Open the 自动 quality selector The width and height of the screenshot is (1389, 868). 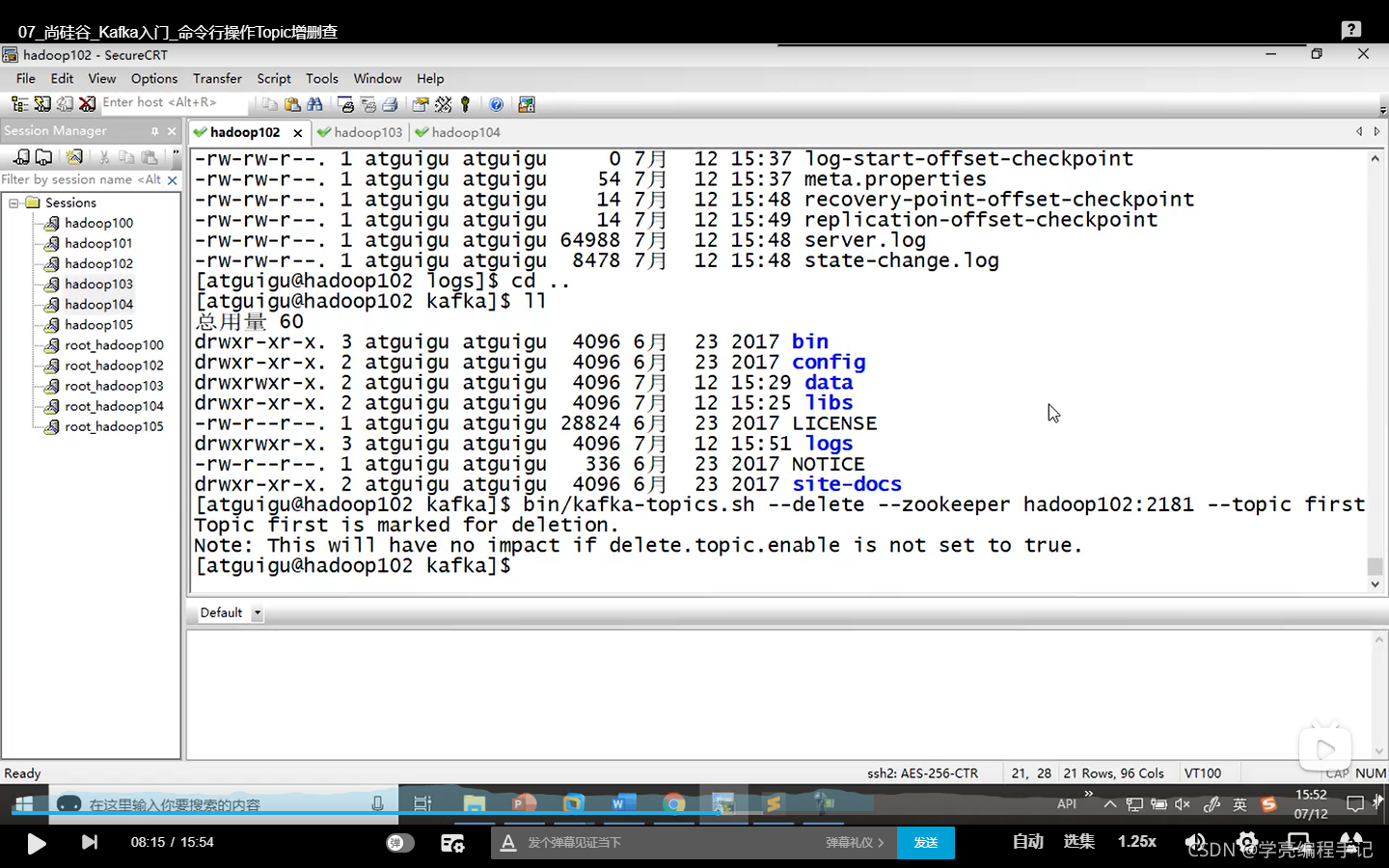coord(1027,842)
